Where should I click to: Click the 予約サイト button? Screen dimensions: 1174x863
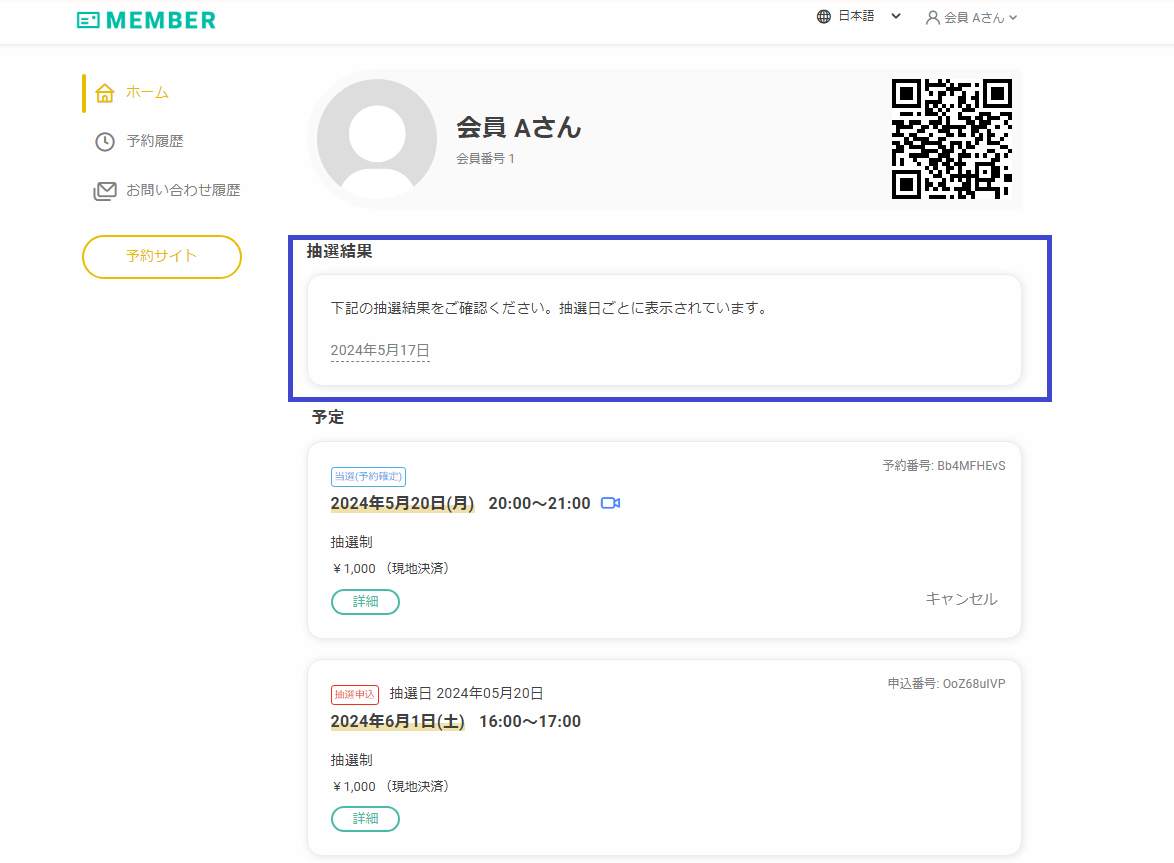tap(162, 257)
